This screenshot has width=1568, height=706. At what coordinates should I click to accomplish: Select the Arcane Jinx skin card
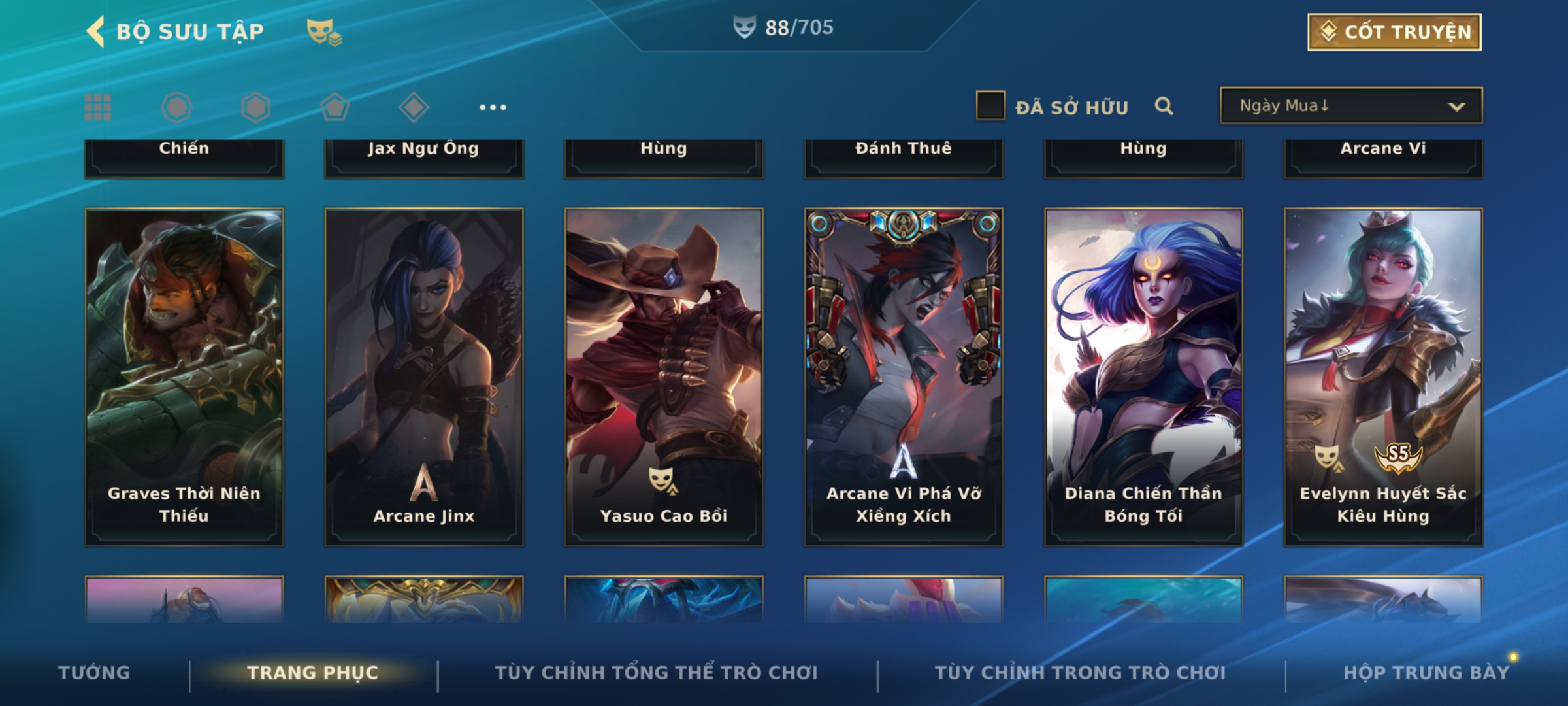424,377
